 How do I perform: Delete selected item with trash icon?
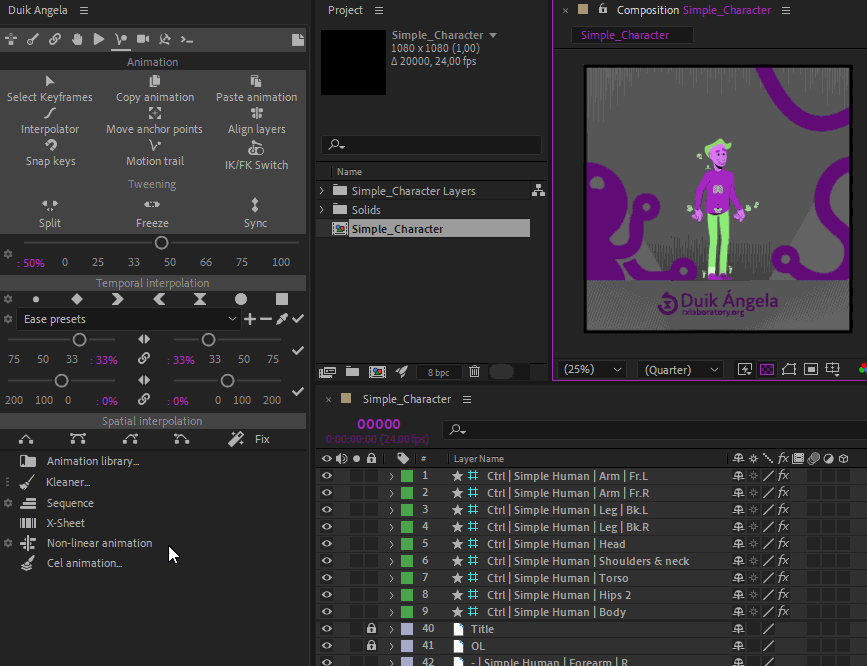(x=474, y=371)
